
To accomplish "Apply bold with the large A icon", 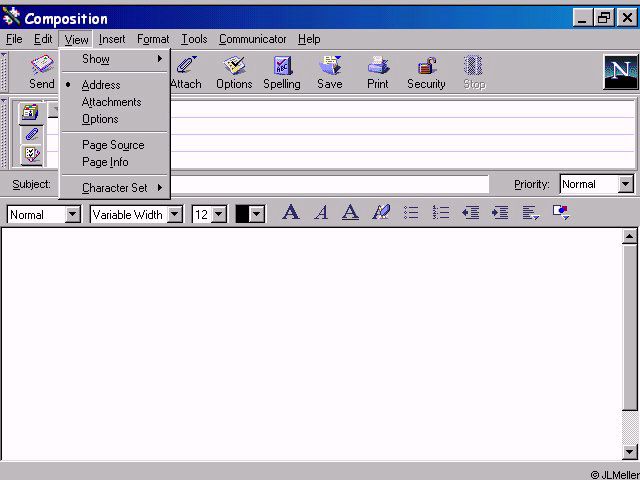I will (291, 213).
